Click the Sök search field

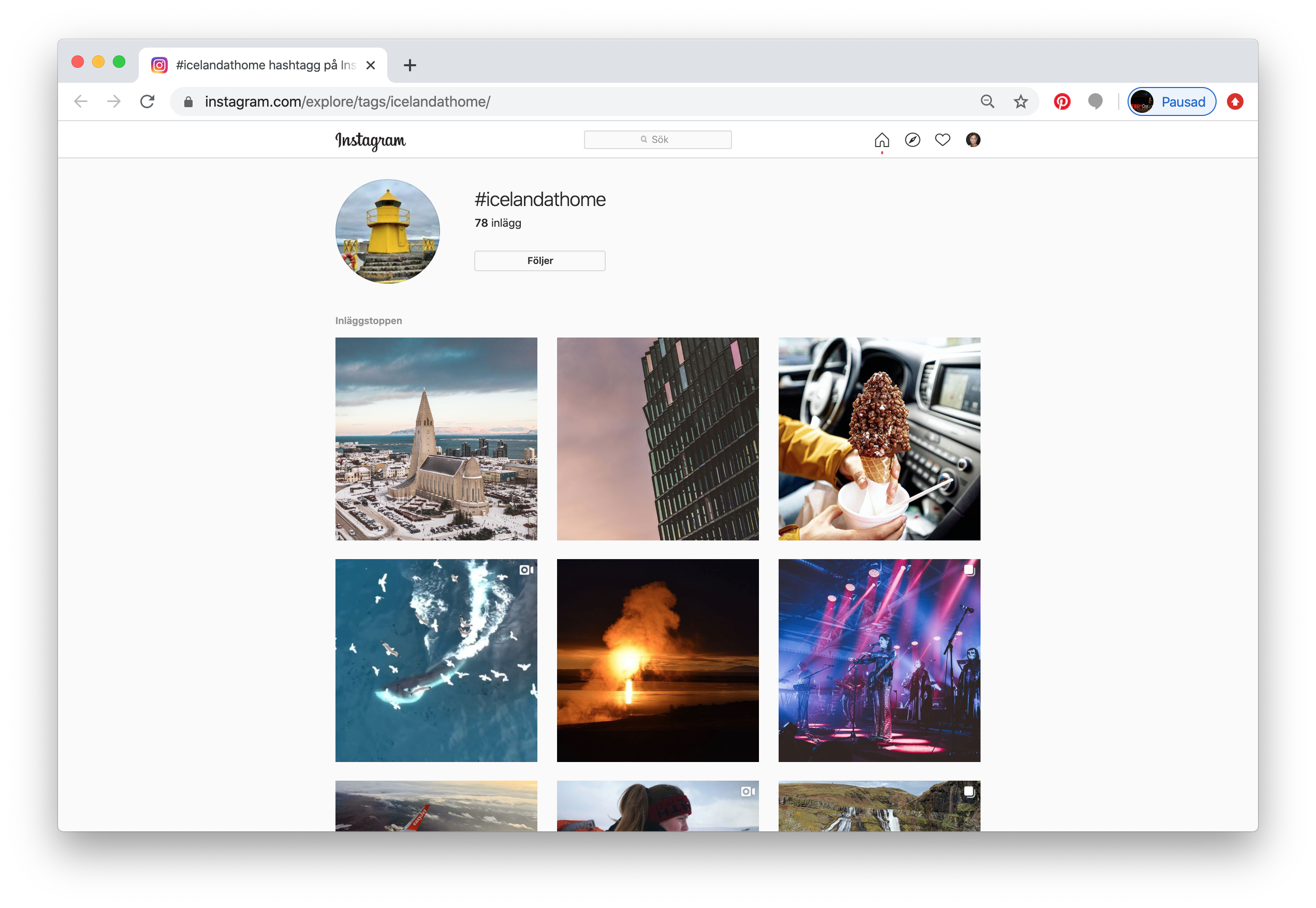coord(657,139)
